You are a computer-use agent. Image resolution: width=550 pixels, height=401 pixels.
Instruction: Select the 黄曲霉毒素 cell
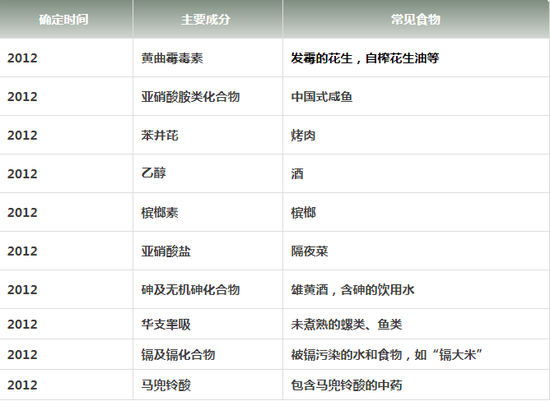pos(207,58)
